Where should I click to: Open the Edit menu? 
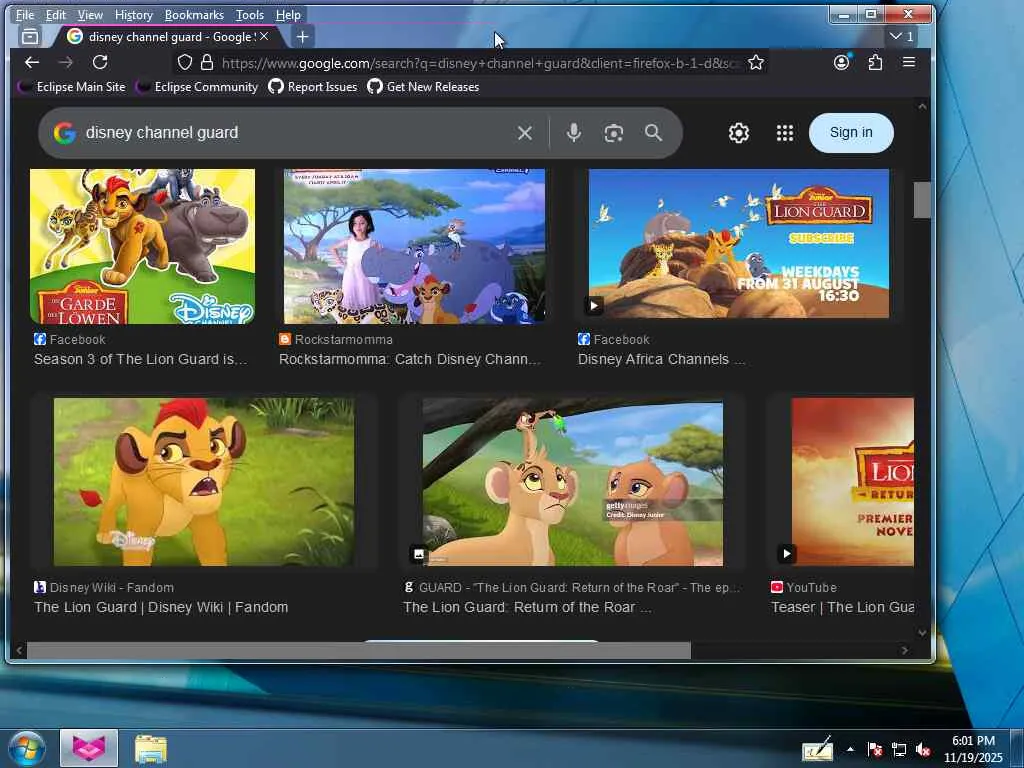(56, 14)
